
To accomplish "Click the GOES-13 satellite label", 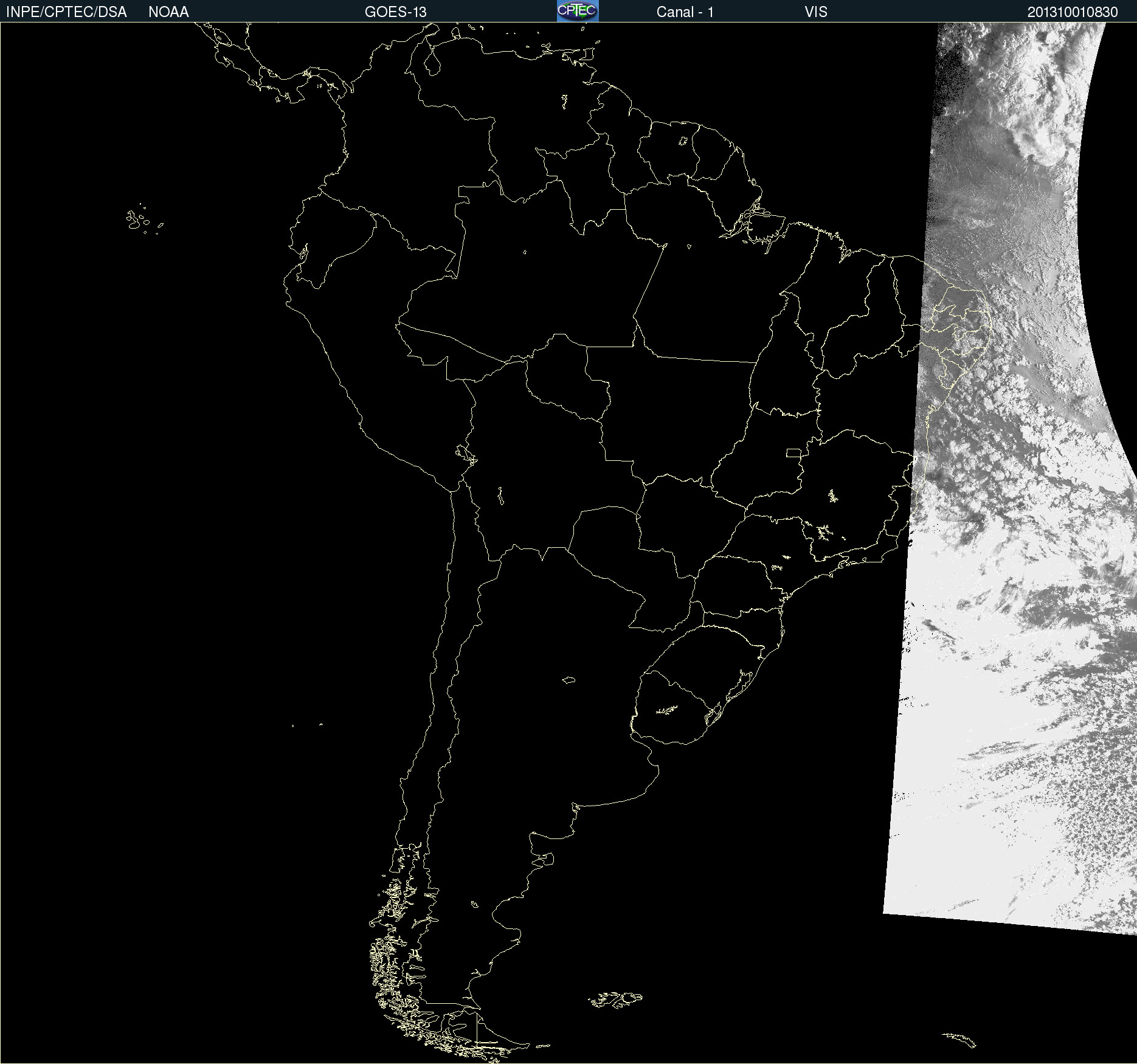I will point(396,12).
